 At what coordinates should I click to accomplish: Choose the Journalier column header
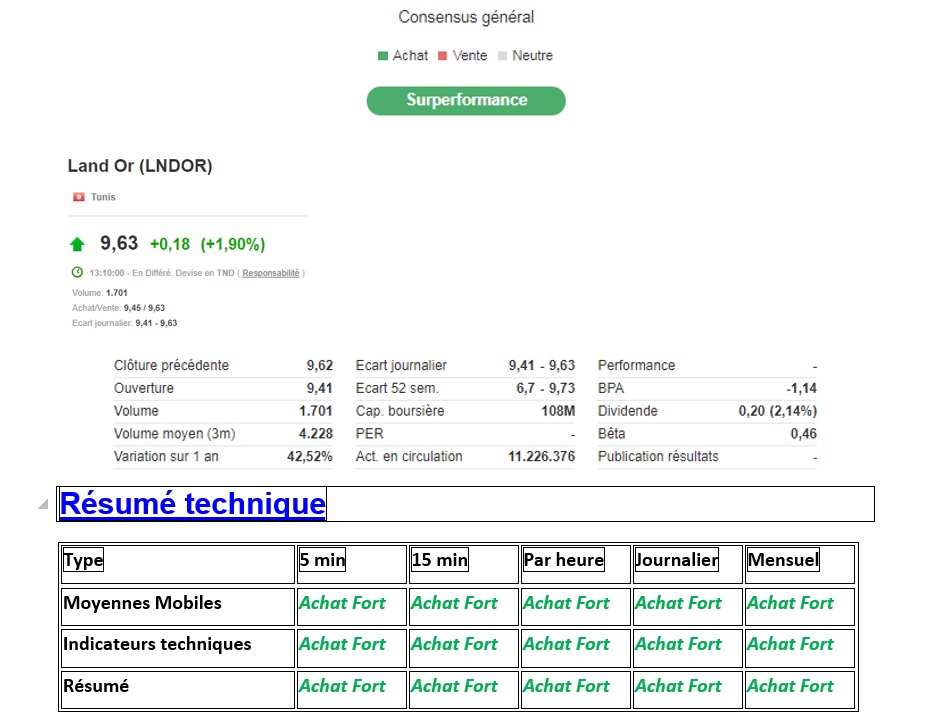[677, 560]
